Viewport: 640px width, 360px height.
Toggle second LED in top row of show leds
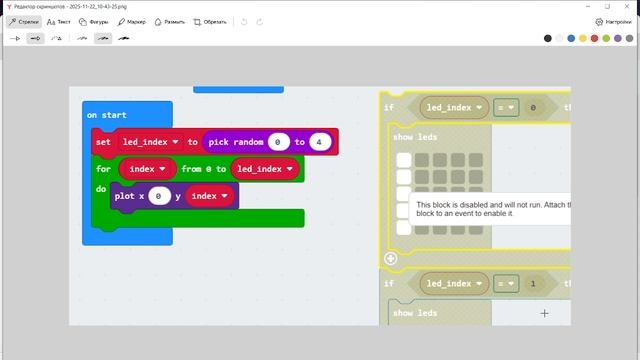(x=422, y=160)
